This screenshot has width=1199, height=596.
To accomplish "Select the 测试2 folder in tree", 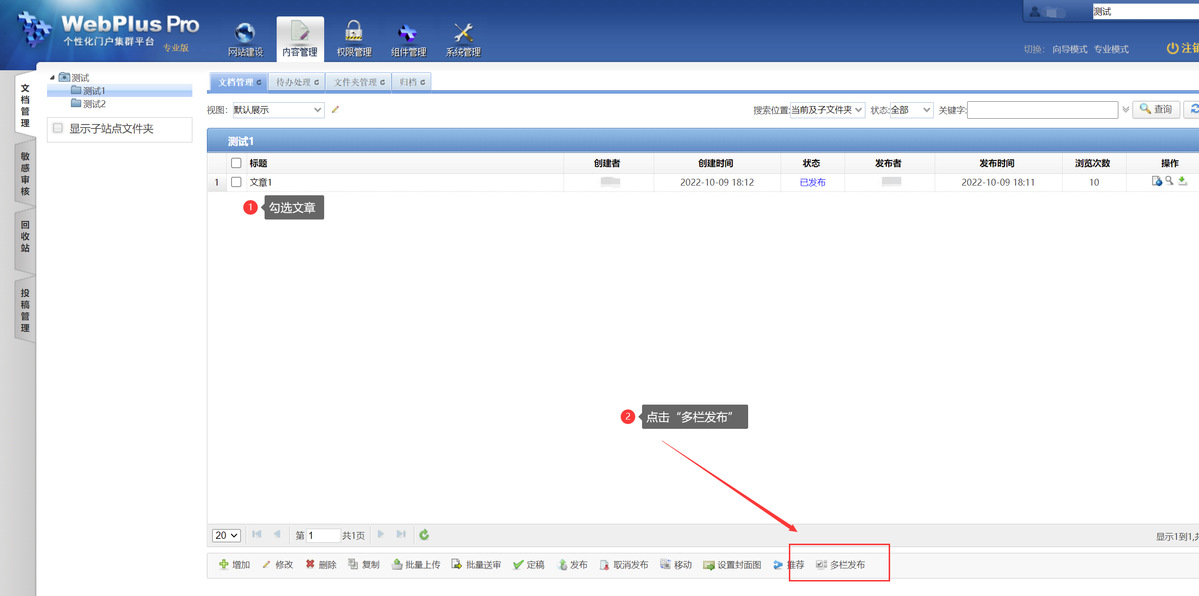I will (x=93, y=104).
